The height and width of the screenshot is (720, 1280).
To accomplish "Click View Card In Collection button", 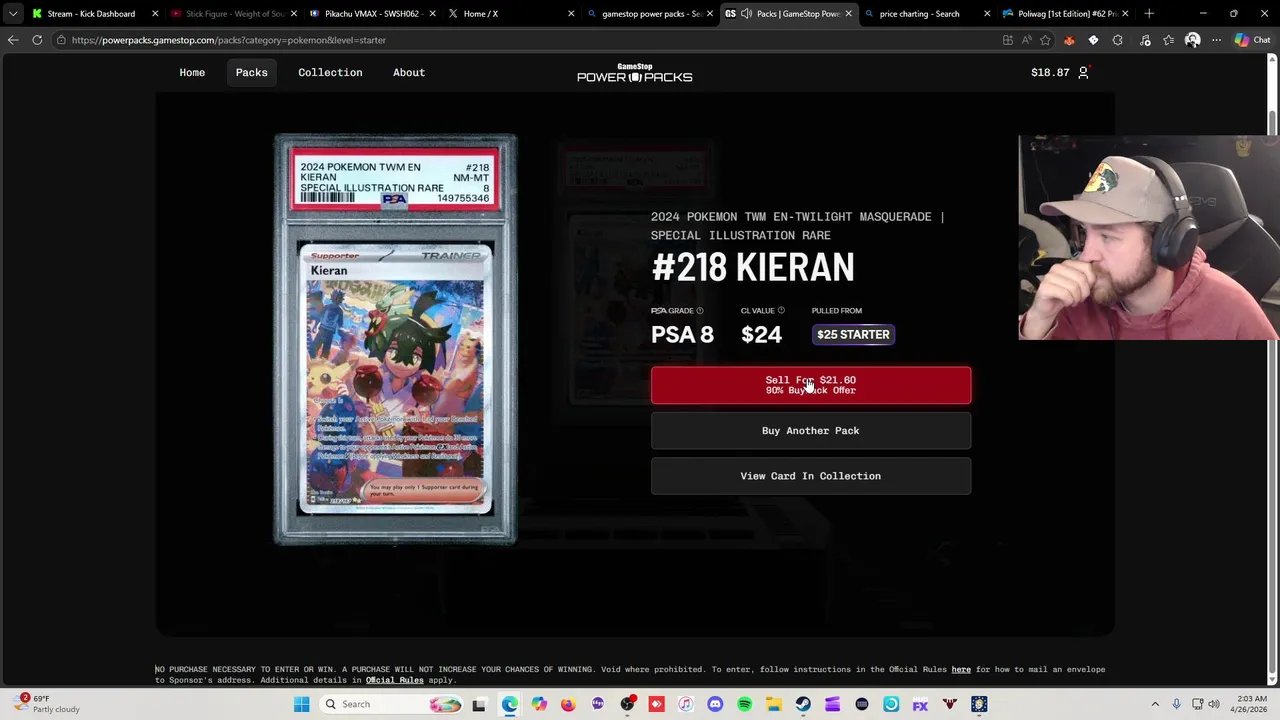I will [811, 476].
